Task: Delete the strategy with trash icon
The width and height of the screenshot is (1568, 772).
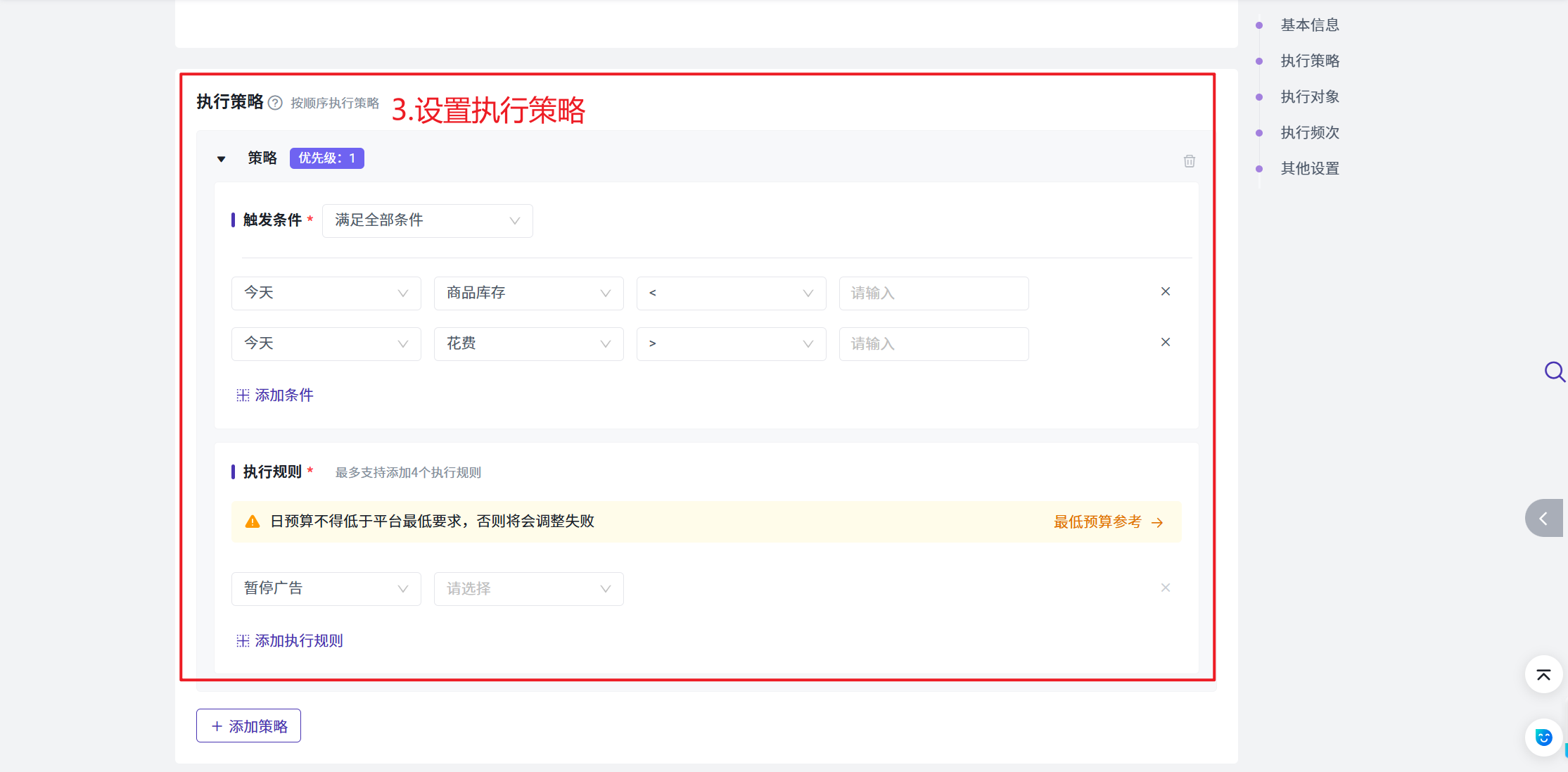Action: (x=1189, y=161)
